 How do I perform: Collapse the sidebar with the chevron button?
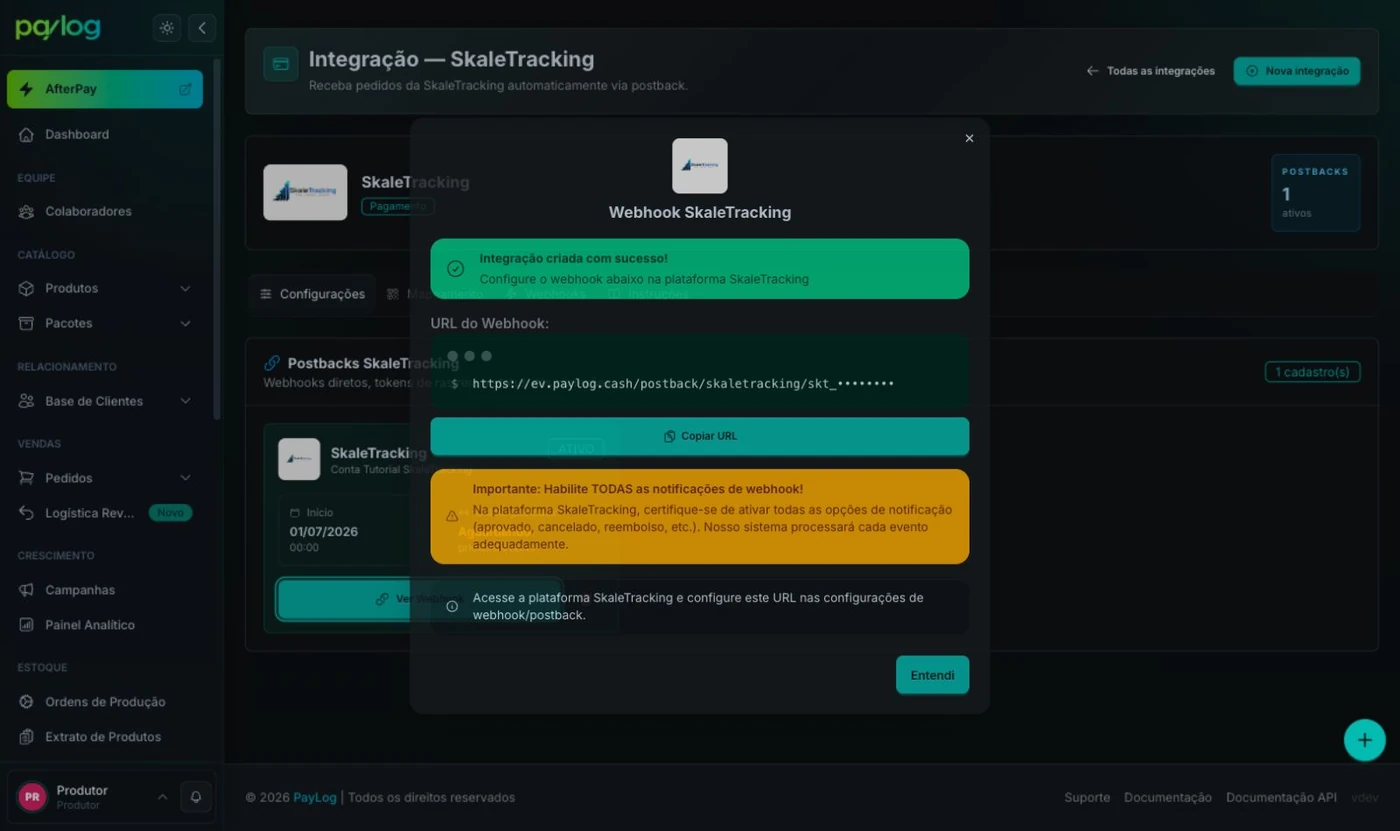202,28
